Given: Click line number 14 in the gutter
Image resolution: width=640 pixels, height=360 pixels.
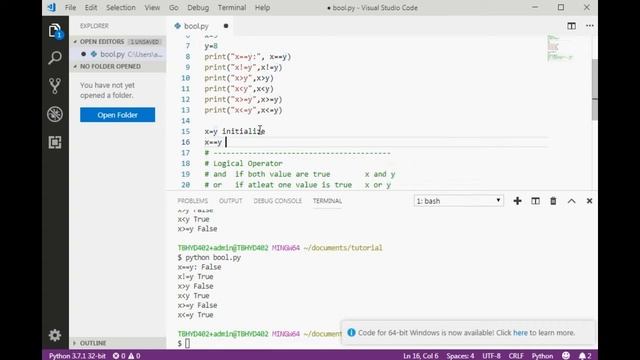Looking at the screenshot, I should [x=185, y=121].
